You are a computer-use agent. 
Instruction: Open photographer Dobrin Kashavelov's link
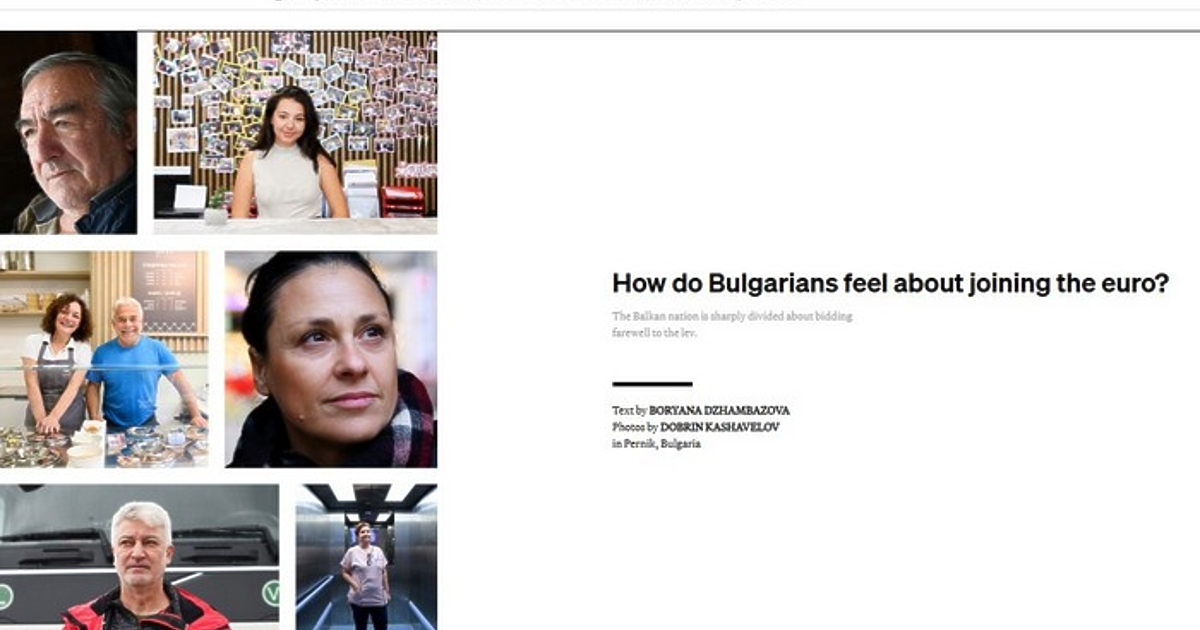pos(719,427)
